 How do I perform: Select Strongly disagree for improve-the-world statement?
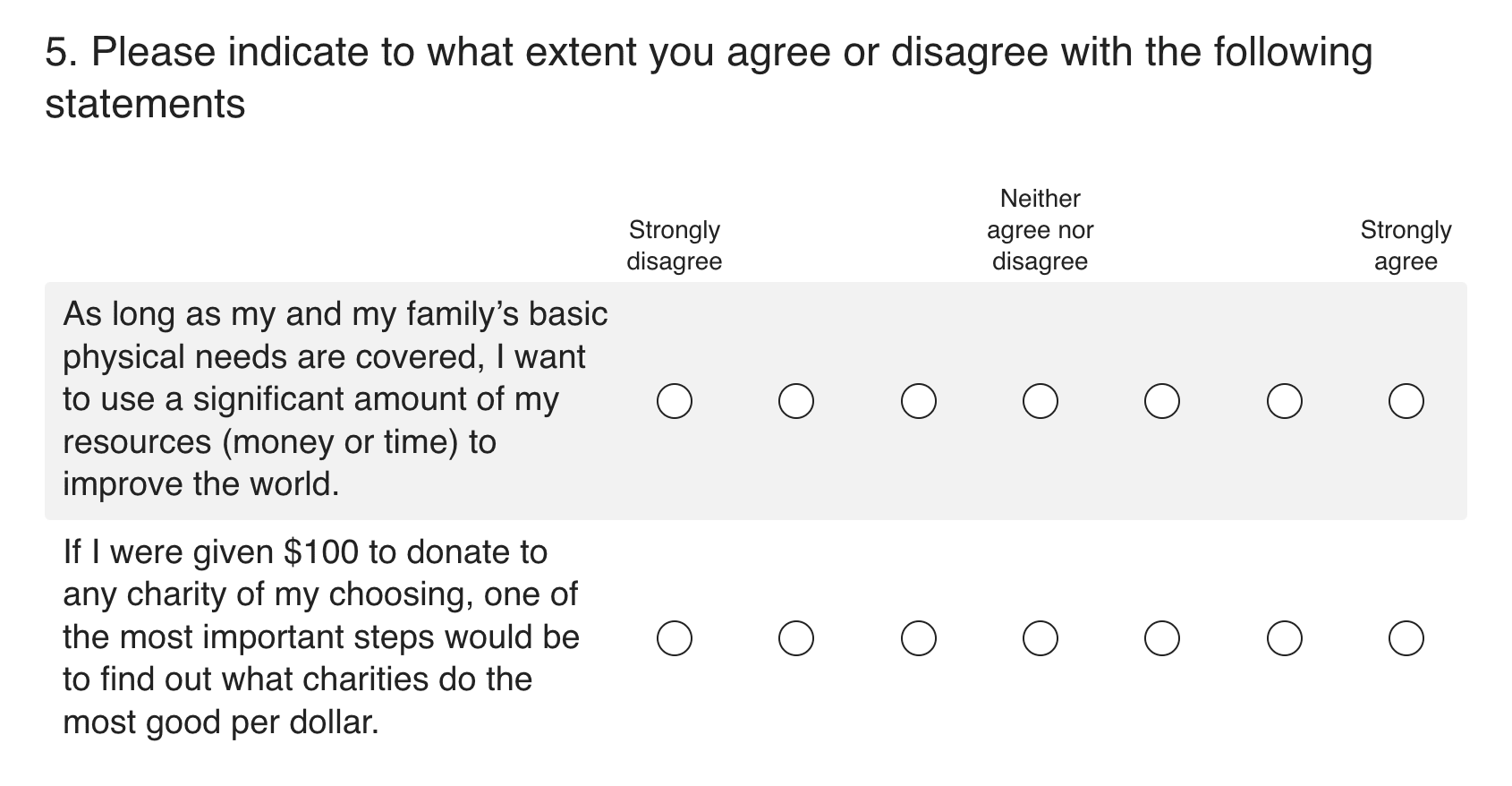[674, 401]
